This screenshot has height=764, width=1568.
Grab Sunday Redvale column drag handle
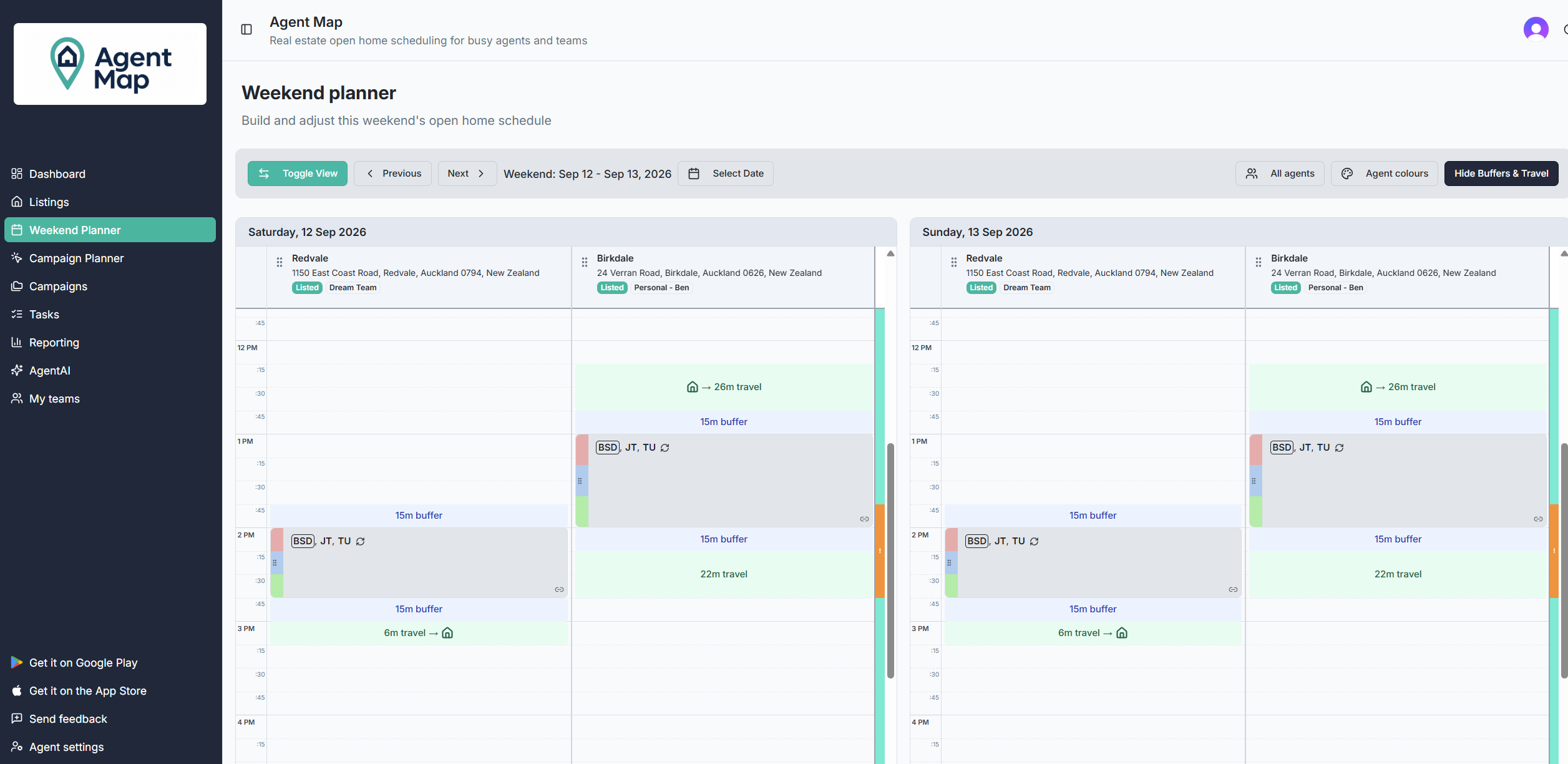(954, 262)
